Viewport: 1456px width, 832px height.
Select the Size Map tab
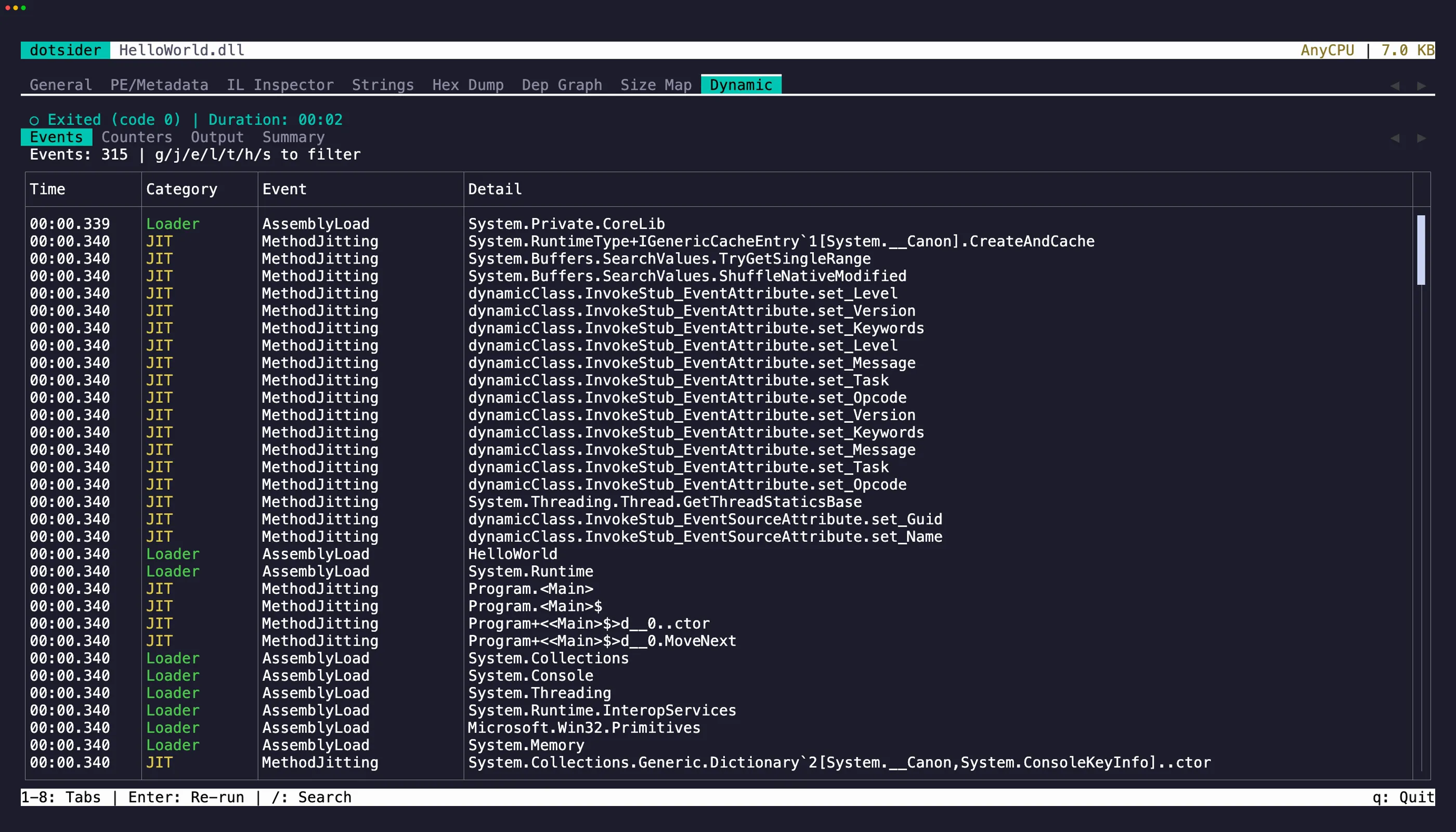[x=655, y=85]
